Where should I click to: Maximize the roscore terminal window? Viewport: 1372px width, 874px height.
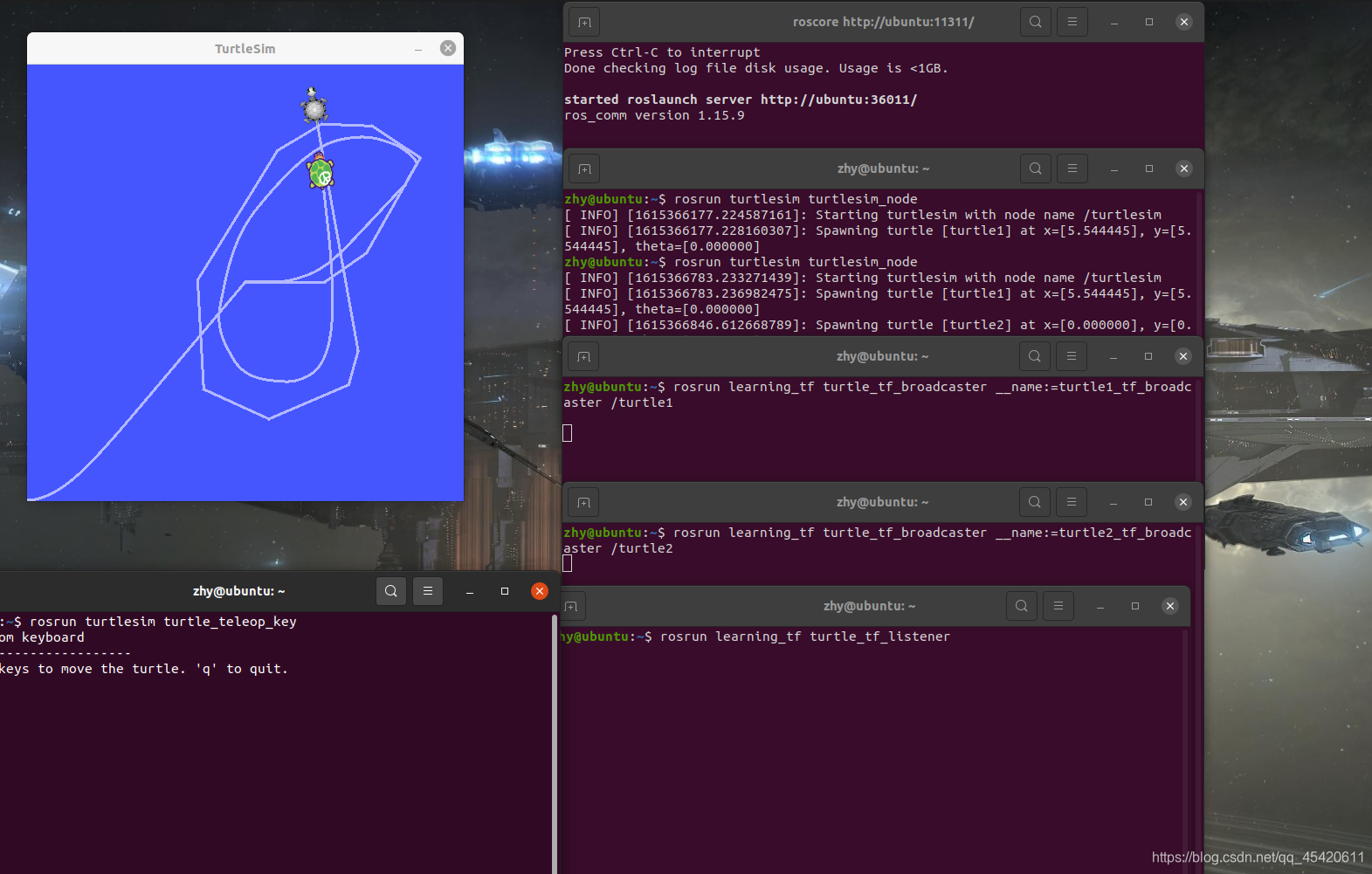pos(1149,22)
